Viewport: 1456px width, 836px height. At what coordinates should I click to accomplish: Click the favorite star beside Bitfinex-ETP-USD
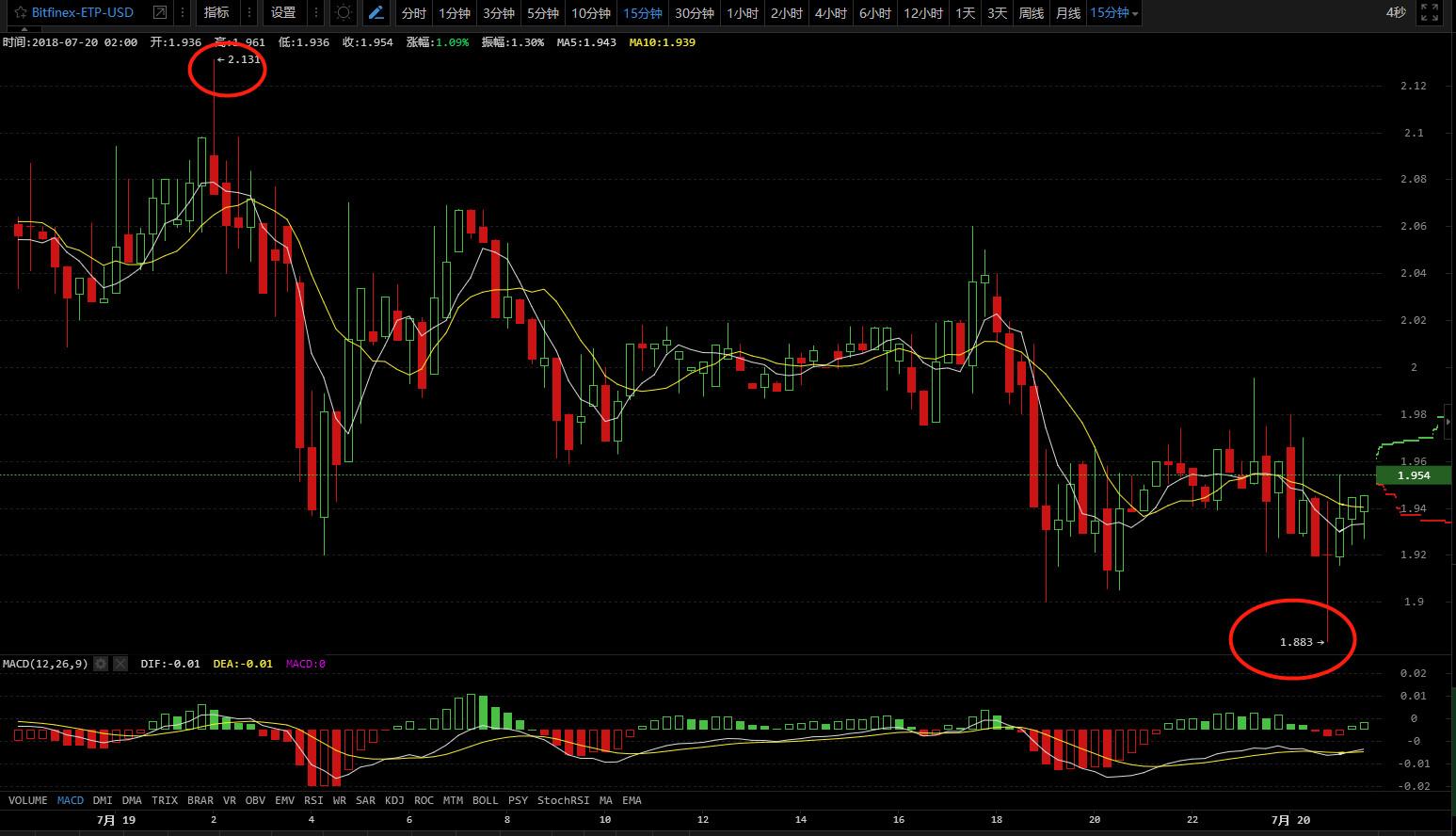18,13
